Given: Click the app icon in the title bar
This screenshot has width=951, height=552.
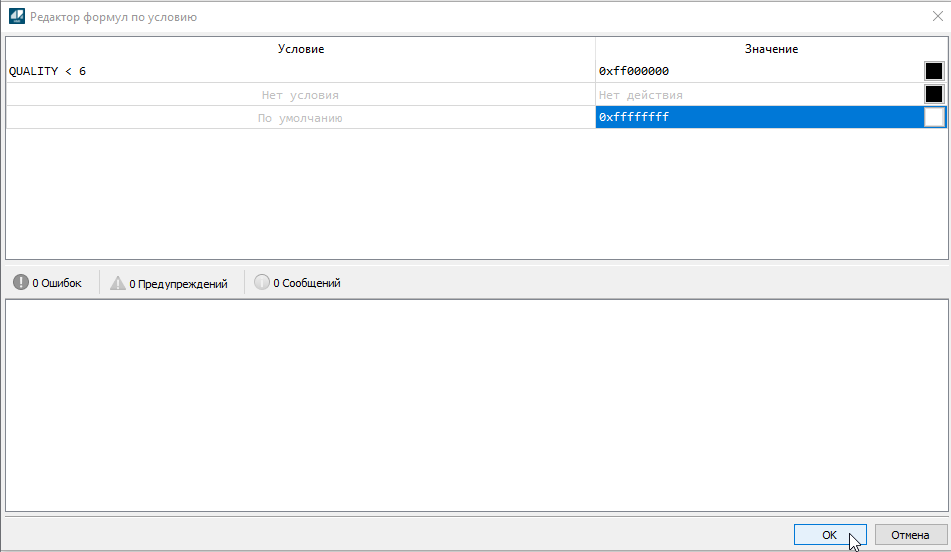Looking at the screenshot, I should point(16,17).
